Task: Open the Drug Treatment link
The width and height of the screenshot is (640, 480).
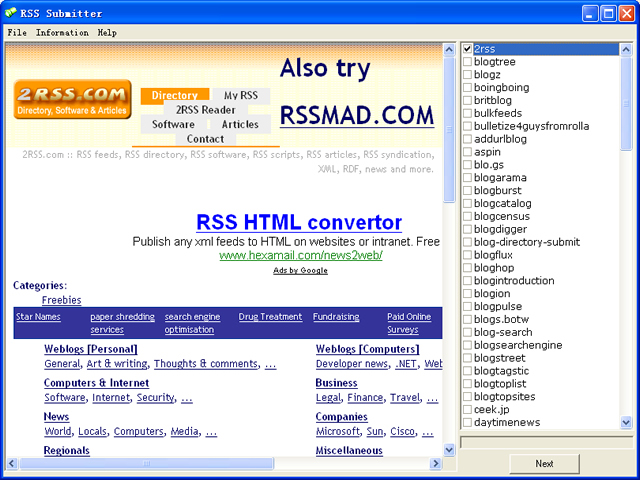Action: (270, 317)
